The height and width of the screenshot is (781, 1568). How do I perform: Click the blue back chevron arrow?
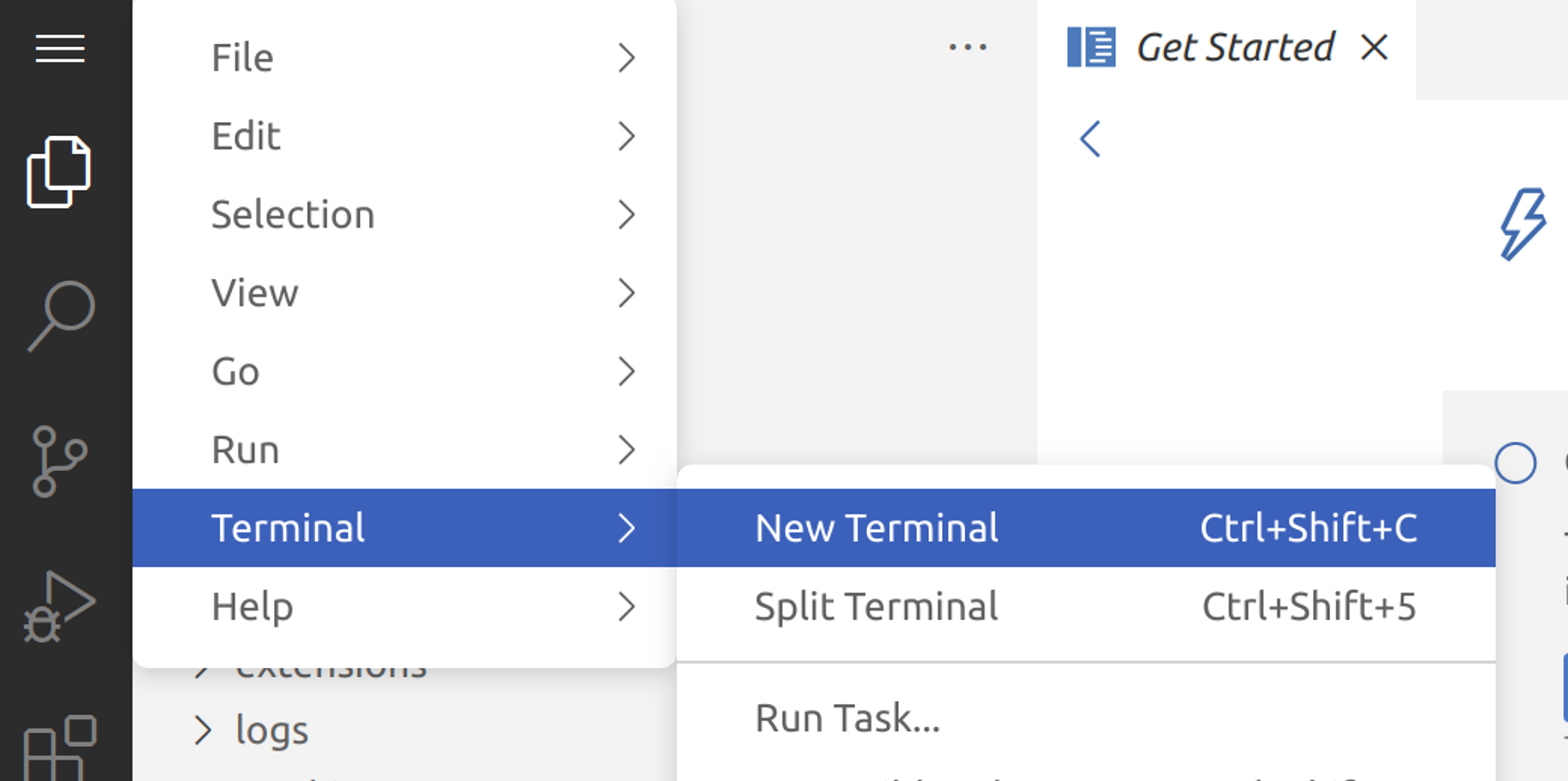click(1089, 139)
